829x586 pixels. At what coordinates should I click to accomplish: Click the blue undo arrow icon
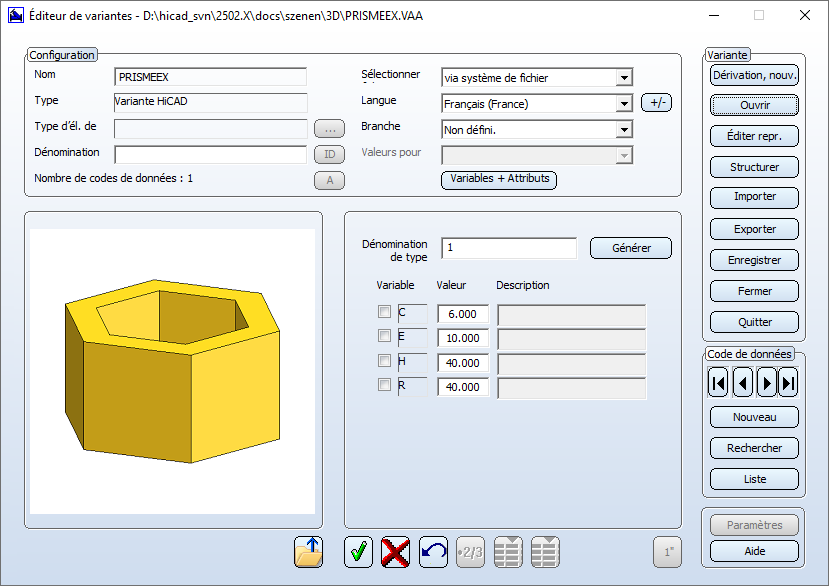coord(433,552)
